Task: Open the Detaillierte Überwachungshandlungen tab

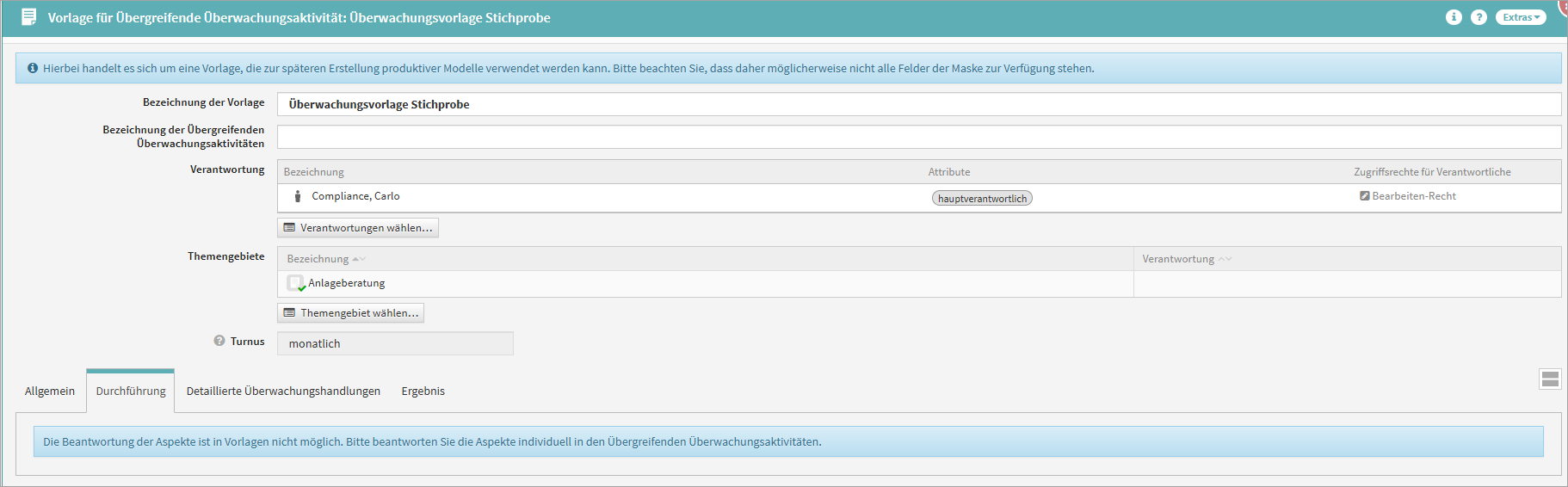Action: [283, 391]
